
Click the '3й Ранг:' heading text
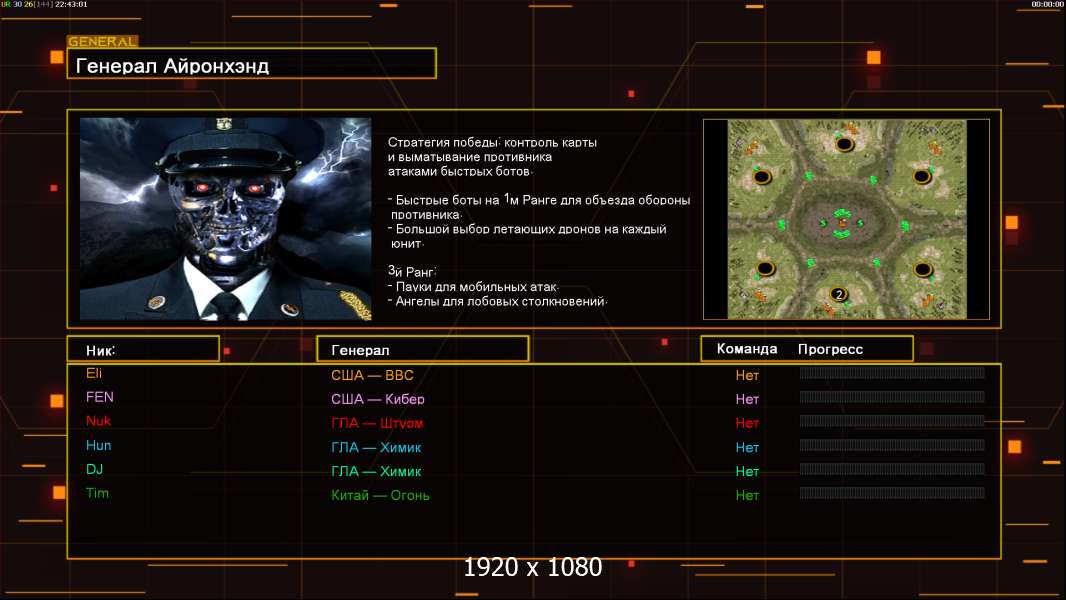(x=412, y=271)
